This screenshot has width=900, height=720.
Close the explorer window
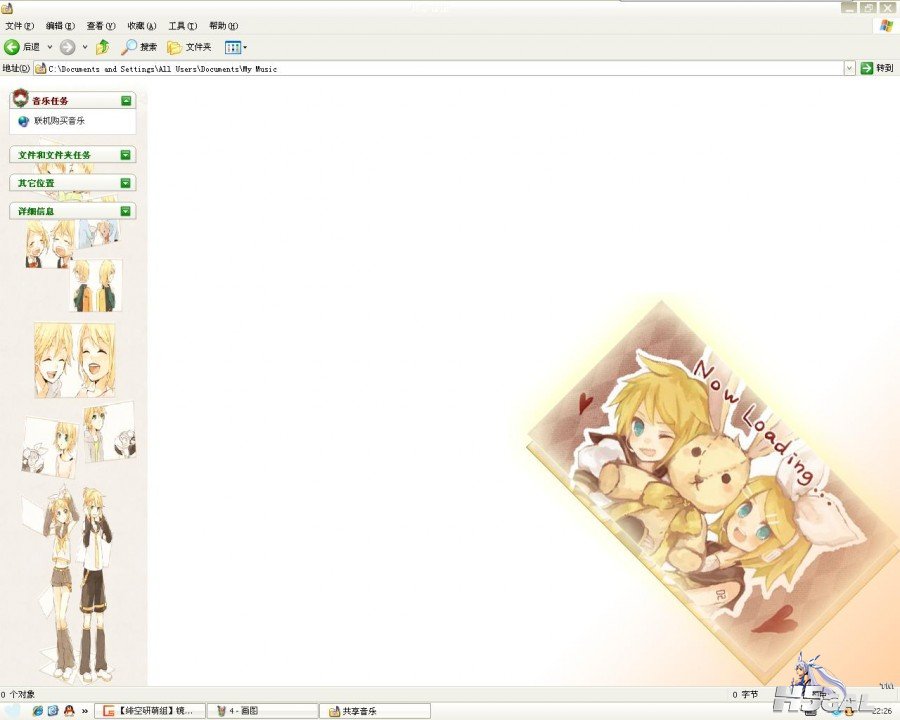pos(887,7)
